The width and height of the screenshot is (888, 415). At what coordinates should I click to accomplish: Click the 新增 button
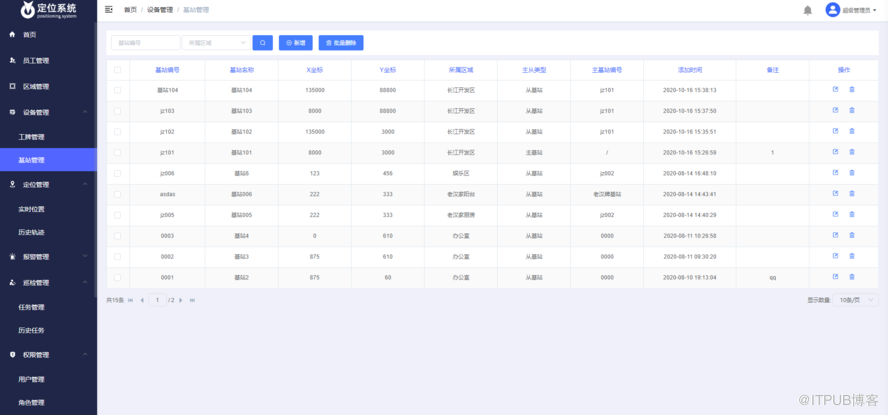295,43
